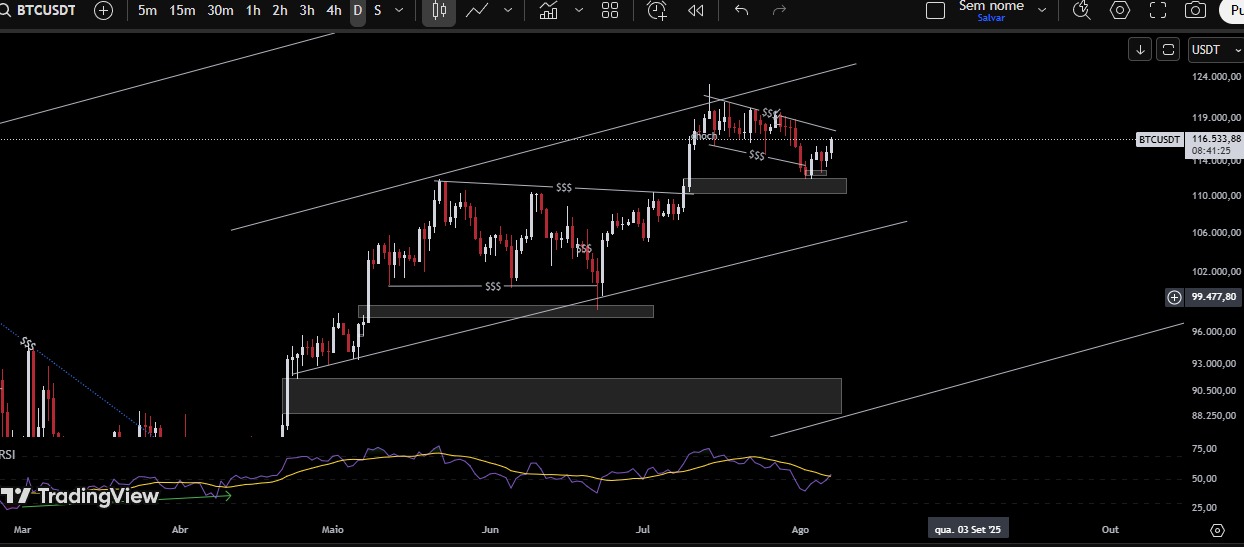The image size is (1244, 547).
Task: Click the RSI 75,00 scale value
Action: 1204,449
